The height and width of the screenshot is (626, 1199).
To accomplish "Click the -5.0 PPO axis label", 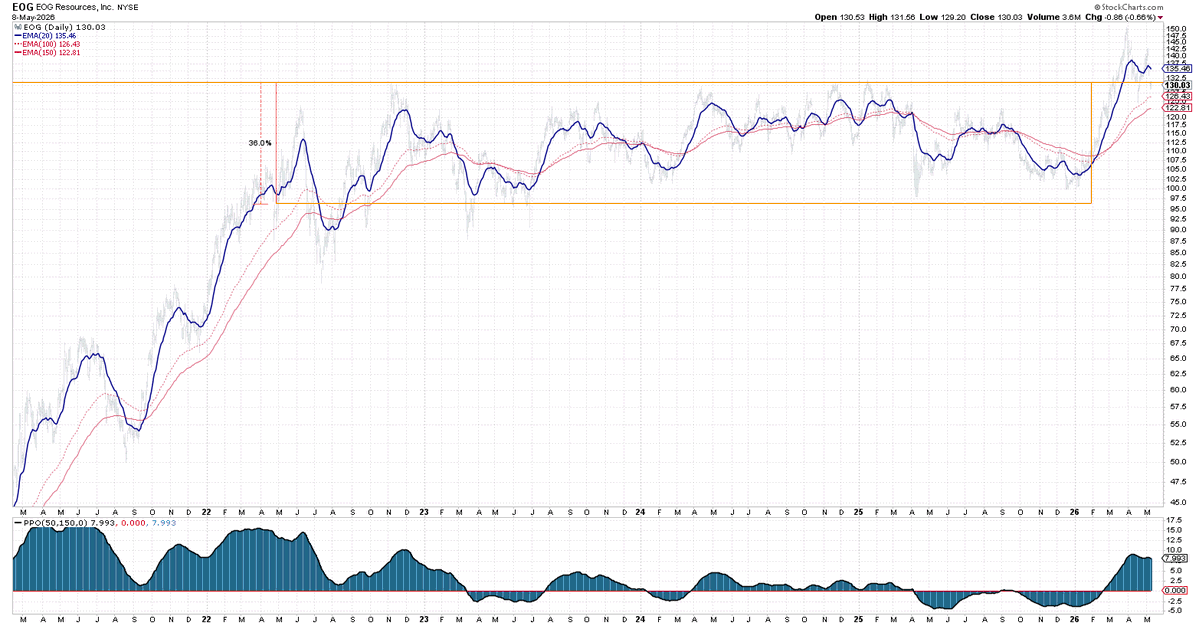I will (x=1175, y=610).
